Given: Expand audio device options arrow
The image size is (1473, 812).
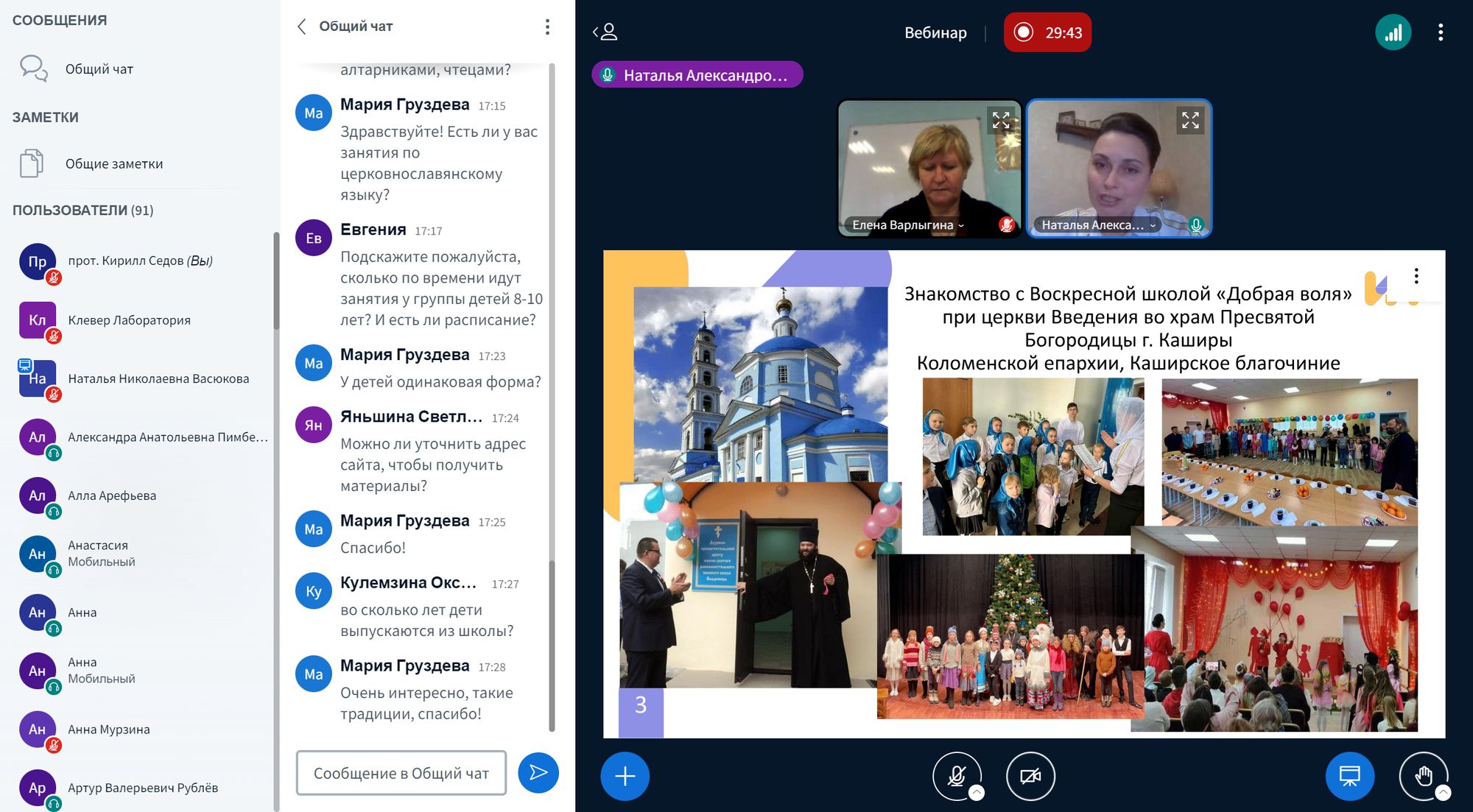Looking at the screenshot, I should point(977,793).
